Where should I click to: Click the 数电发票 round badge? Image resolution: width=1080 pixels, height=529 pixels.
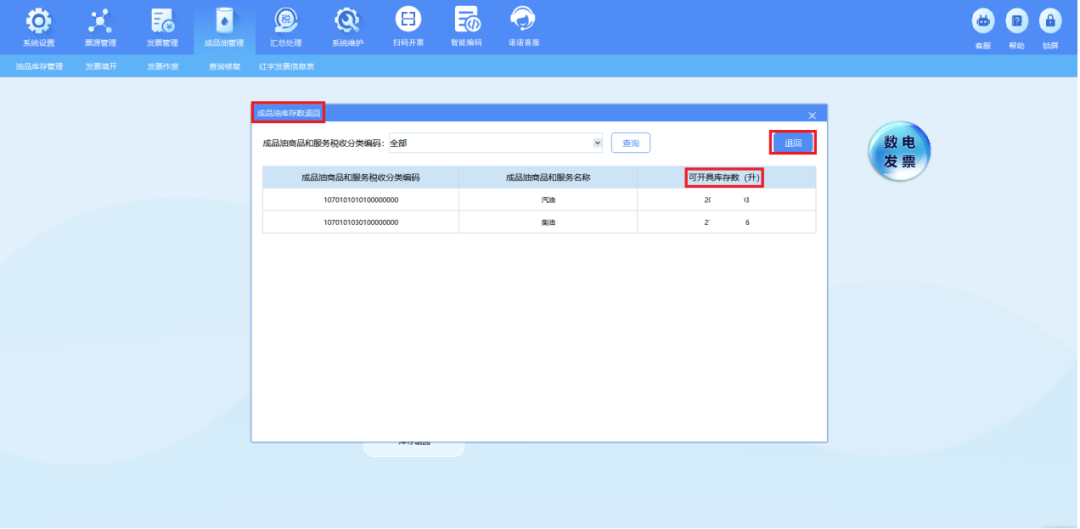point(900,152)
